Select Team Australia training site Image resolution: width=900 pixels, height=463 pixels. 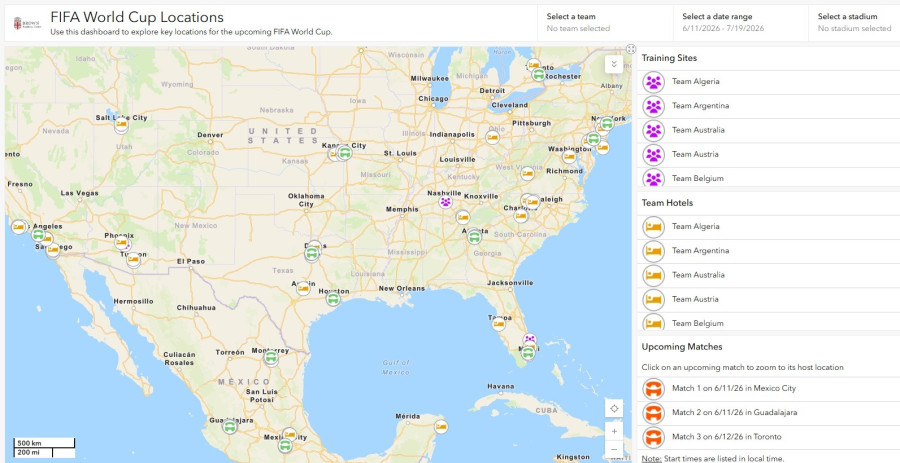pos(769,130)
